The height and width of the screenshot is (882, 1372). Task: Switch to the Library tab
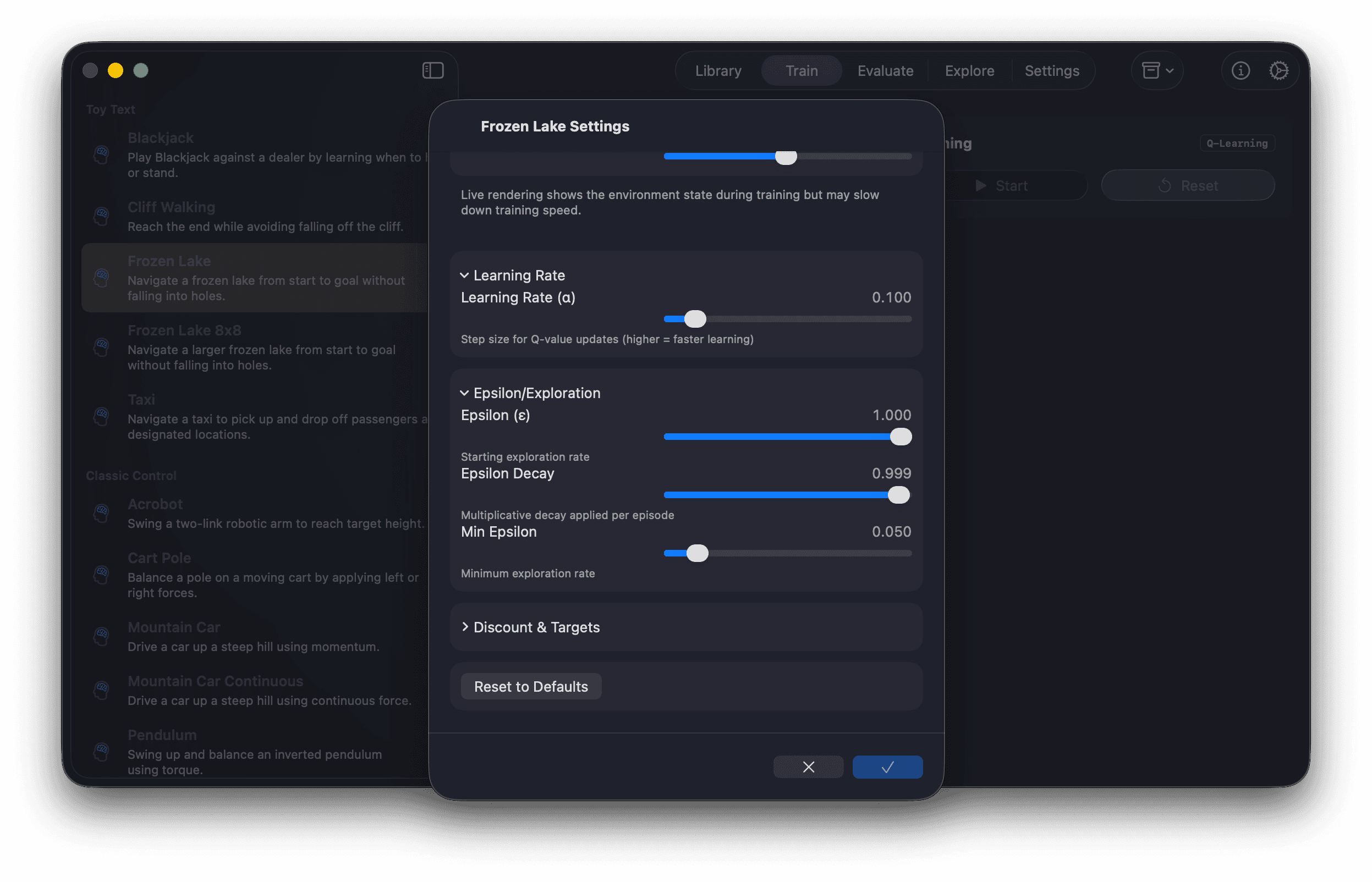(718, 70)
